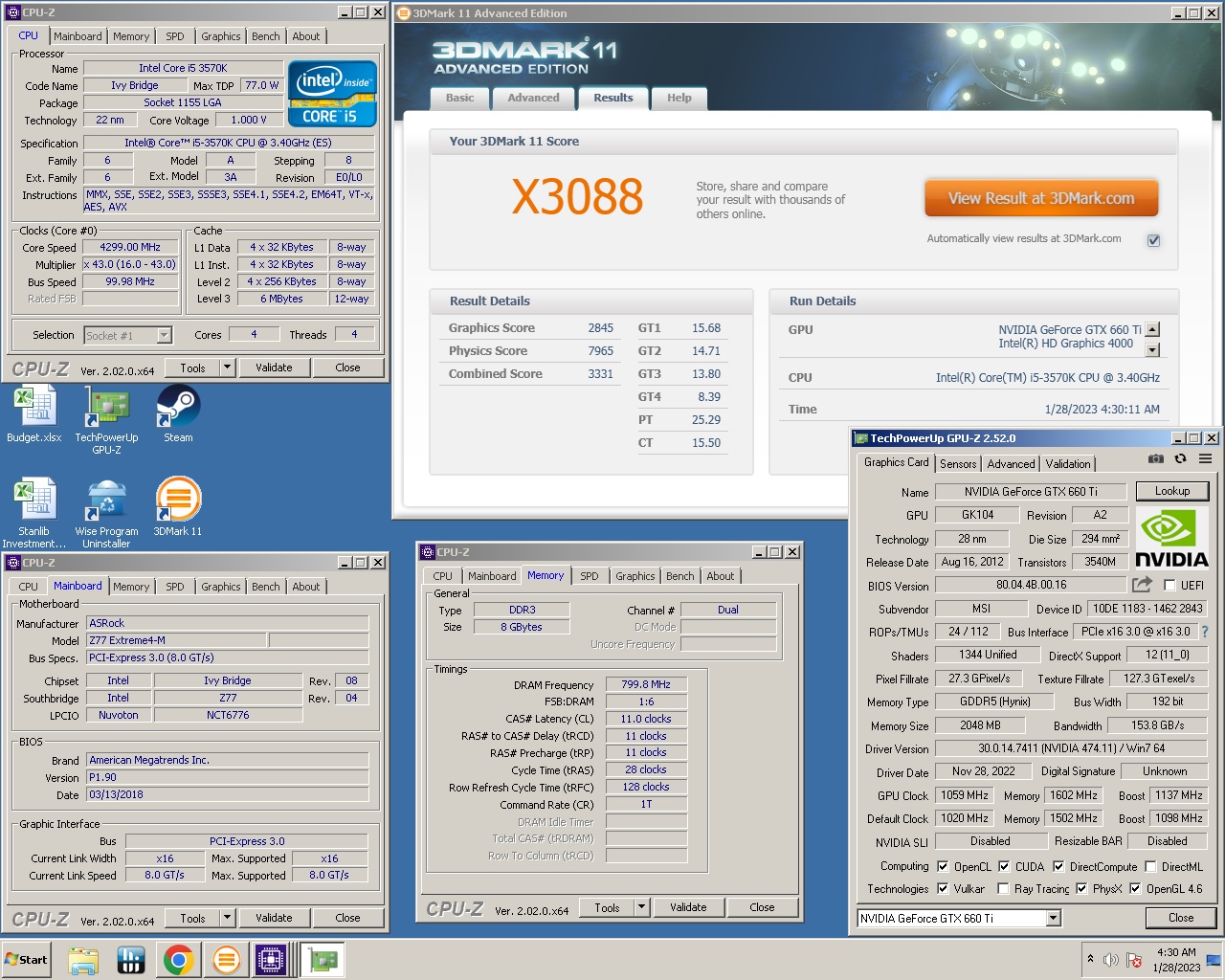Click BIOS version share/export icon
1225x980 pixels.
(x=1142, y=585)
